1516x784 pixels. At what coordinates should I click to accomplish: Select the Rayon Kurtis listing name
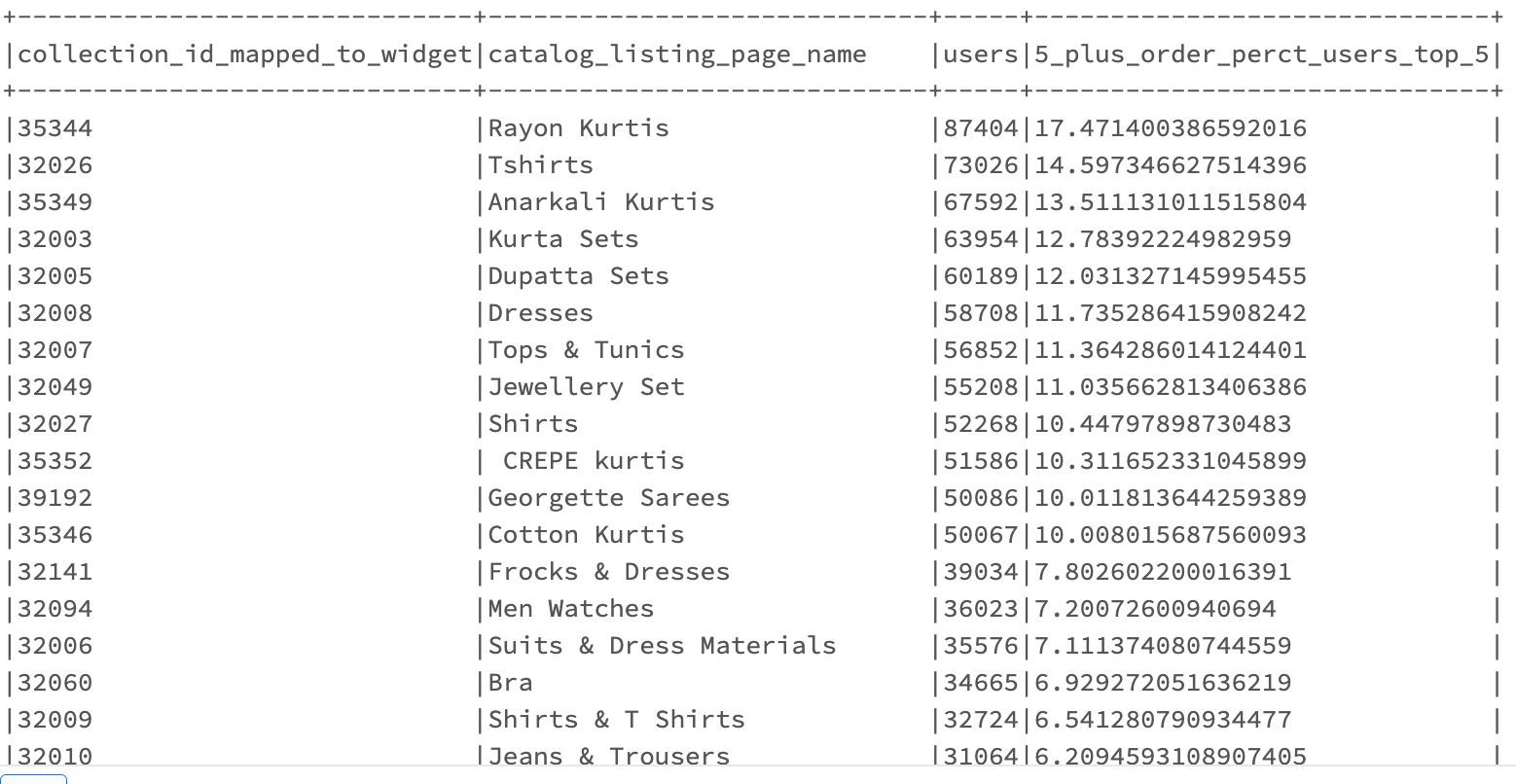click(x=578, y=128)
